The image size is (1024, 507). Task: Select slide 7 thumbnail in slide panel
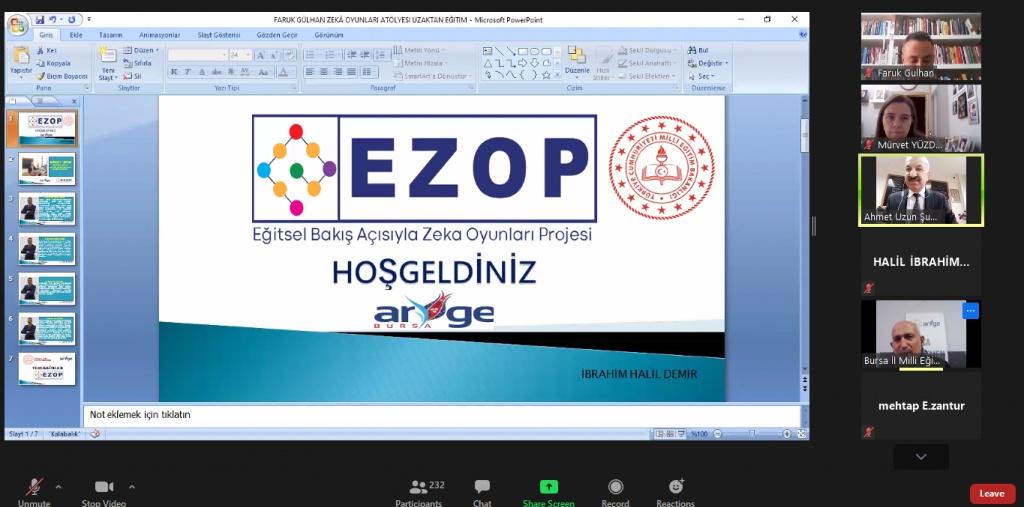tap(47, 369)
